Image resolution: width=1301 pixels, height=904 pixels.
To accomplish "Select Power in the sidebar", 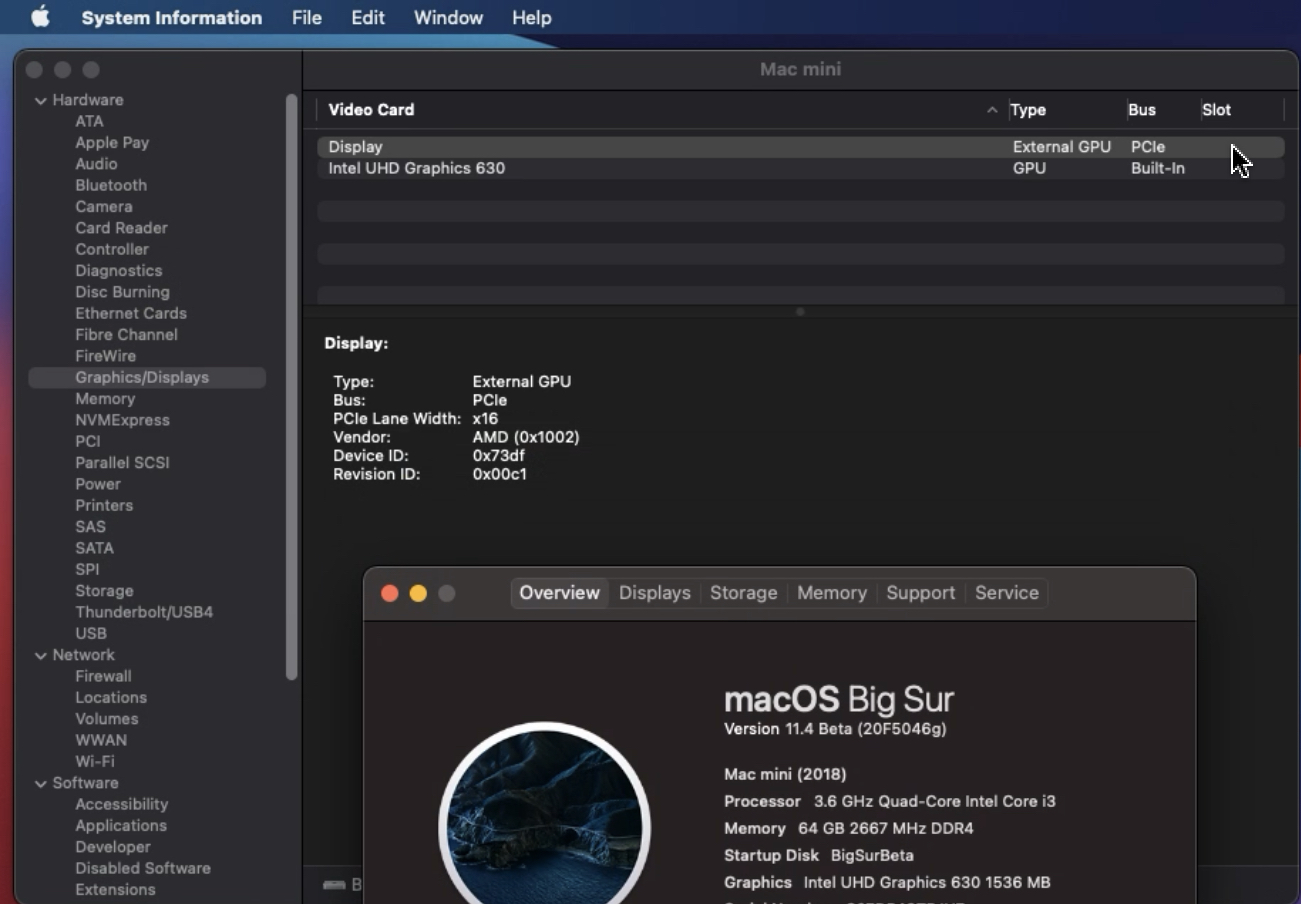I will pyautogui.click(x=98, y=484).
